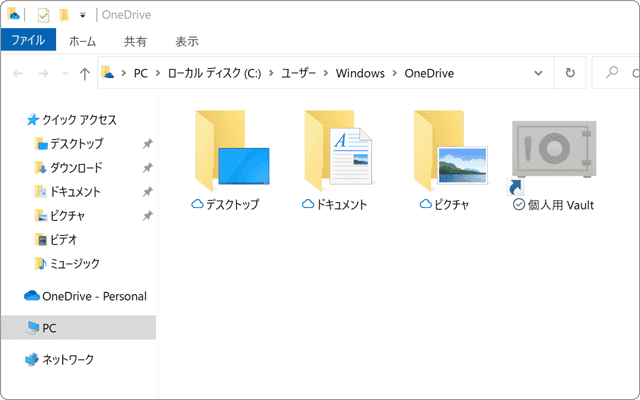Viewport: 640px width, 400px height.
Task: Click the 個人用 Vault file name label
Action: tap(561, 205)
